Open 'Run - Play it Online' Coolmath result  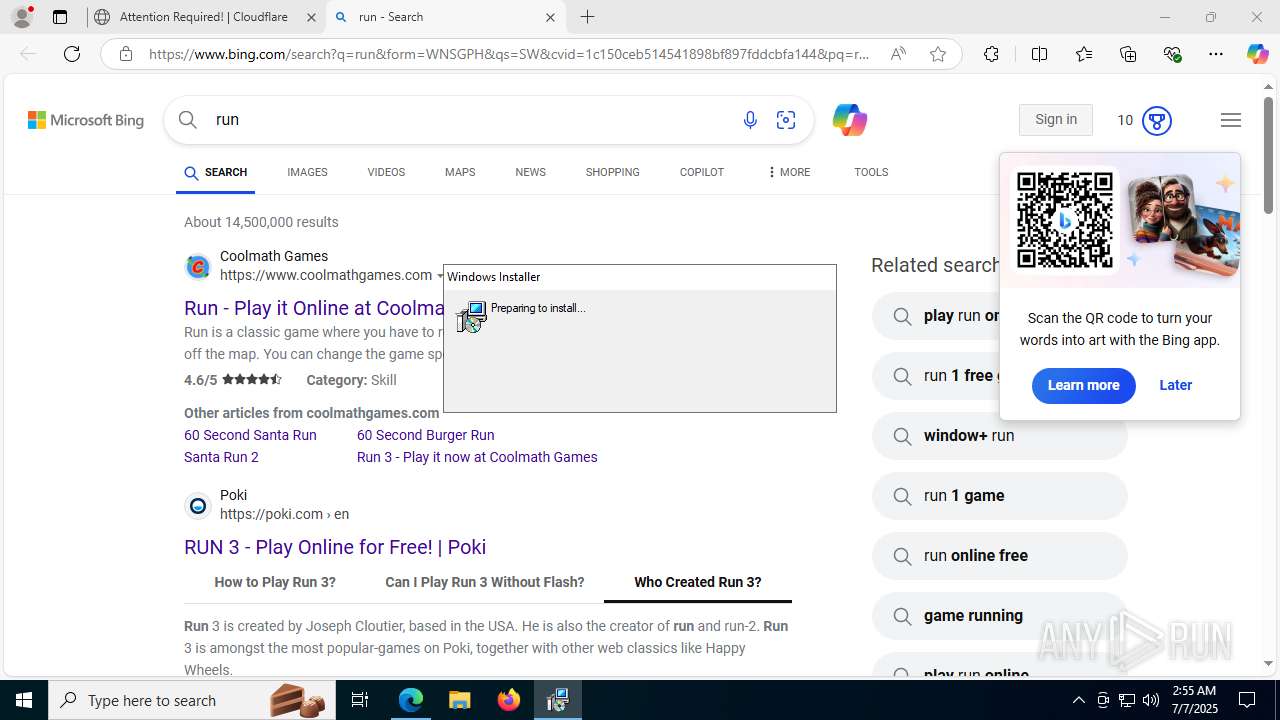[314, 308]
